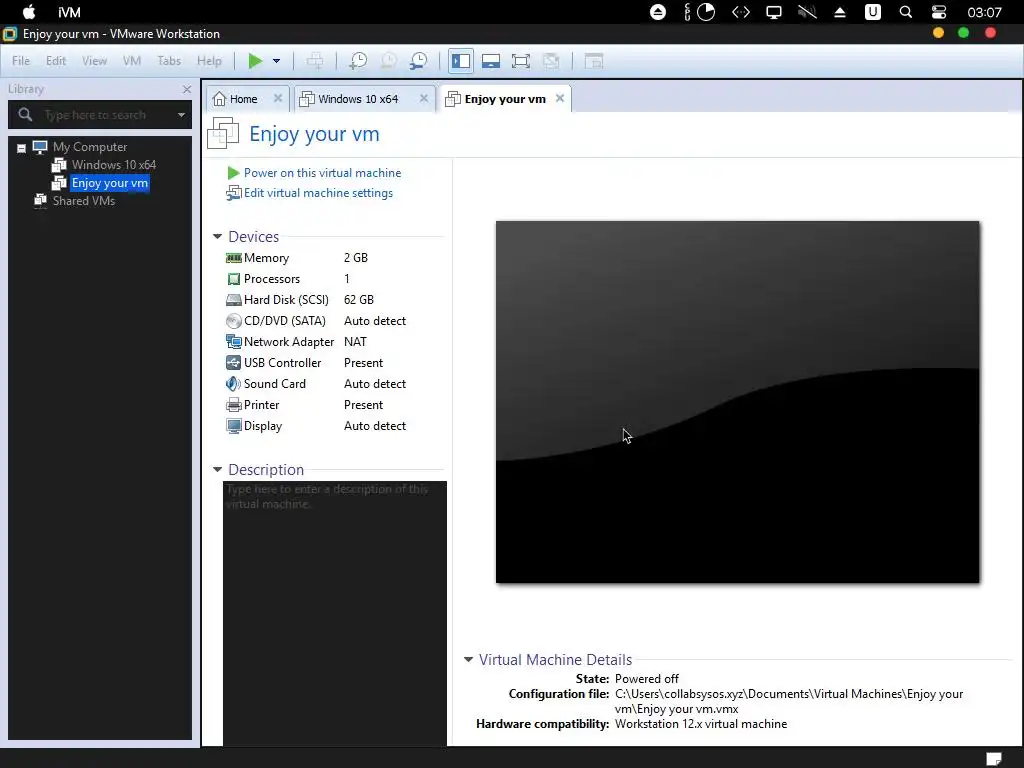
Task: Click the Sound Card device icon
Action: point(233,383)
